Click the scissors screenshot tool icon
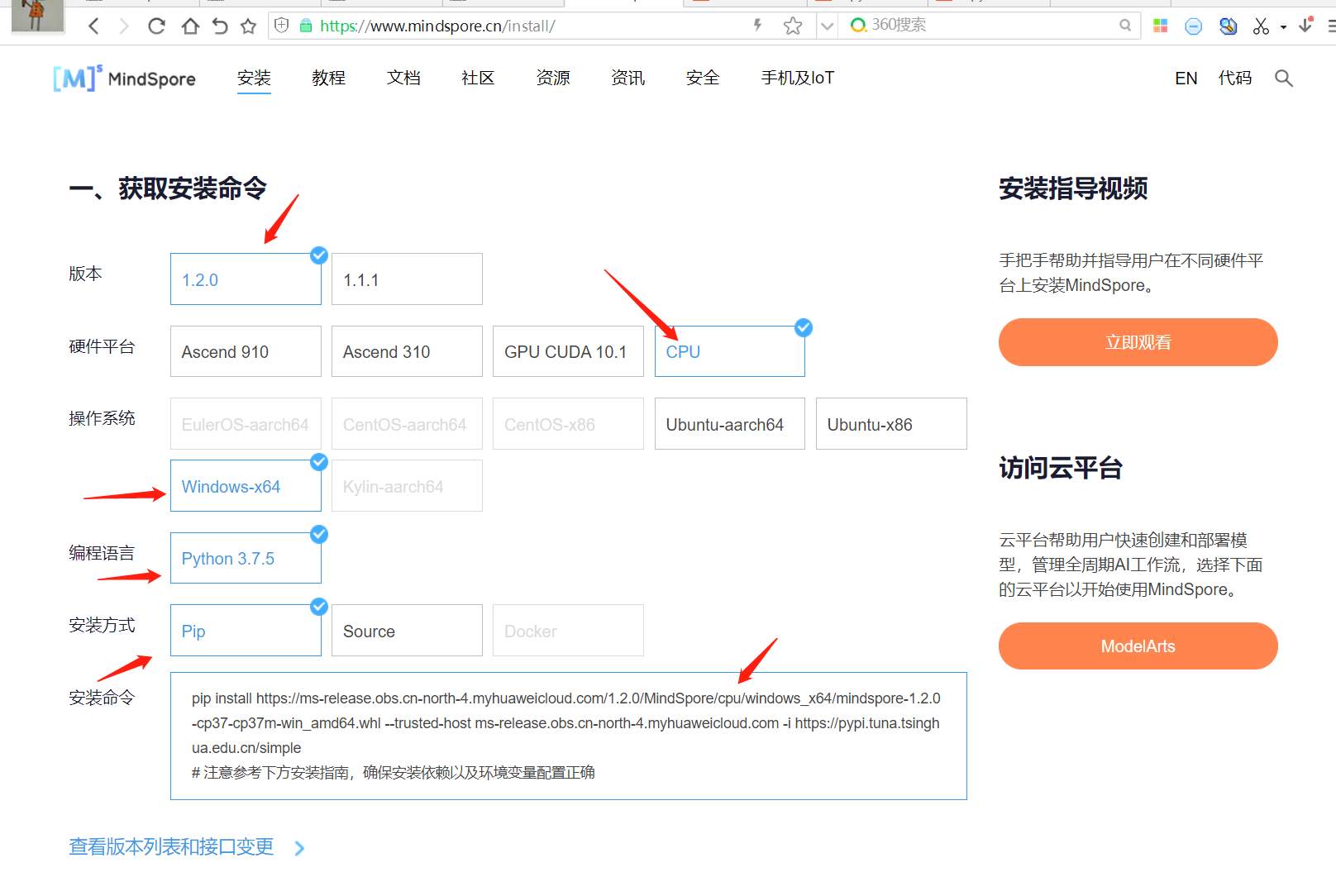The width and height of the screenshot is (1336, 896). click(x=1261, y=26)
